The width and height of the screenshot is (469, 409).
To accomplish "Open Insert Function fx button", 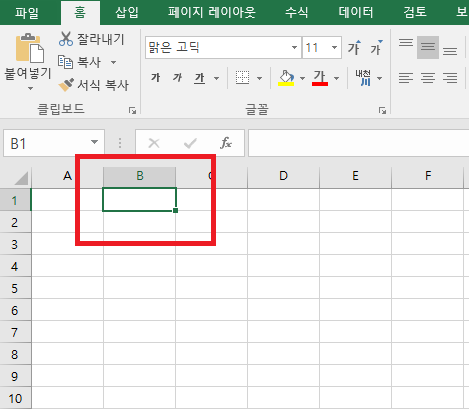I will [x=226, y=143].
